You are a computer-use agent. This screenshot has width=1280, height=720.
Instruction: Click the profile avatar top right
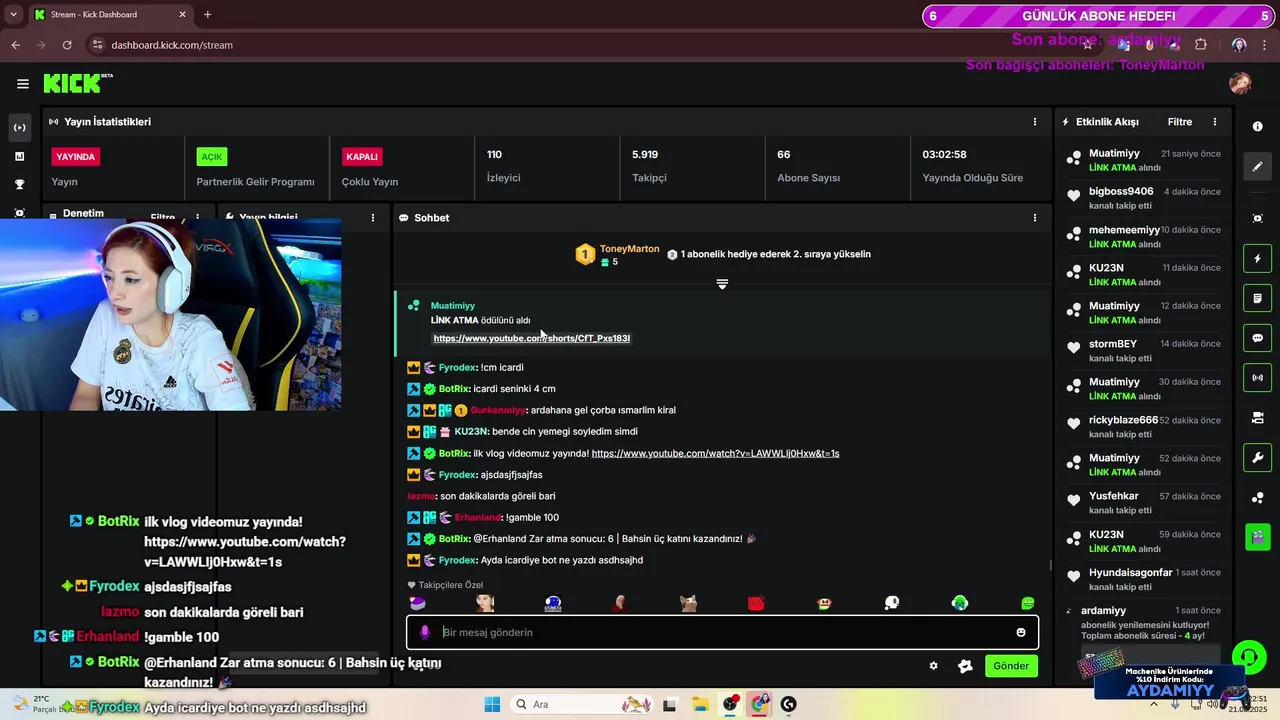tap(1240, 84)
